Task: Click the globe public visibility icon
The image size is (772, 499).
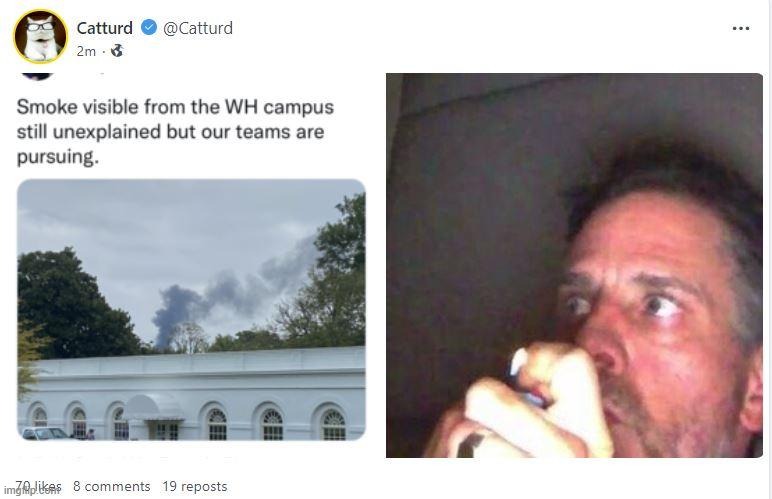Action: pos(117,50)
